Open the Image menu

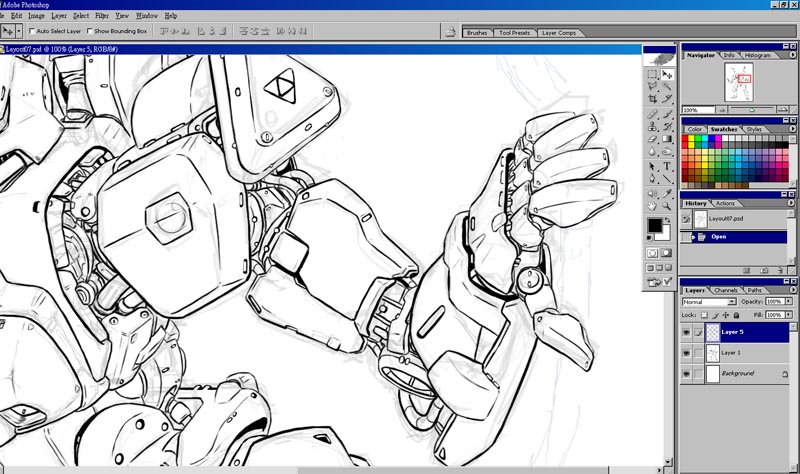(36, 16)
